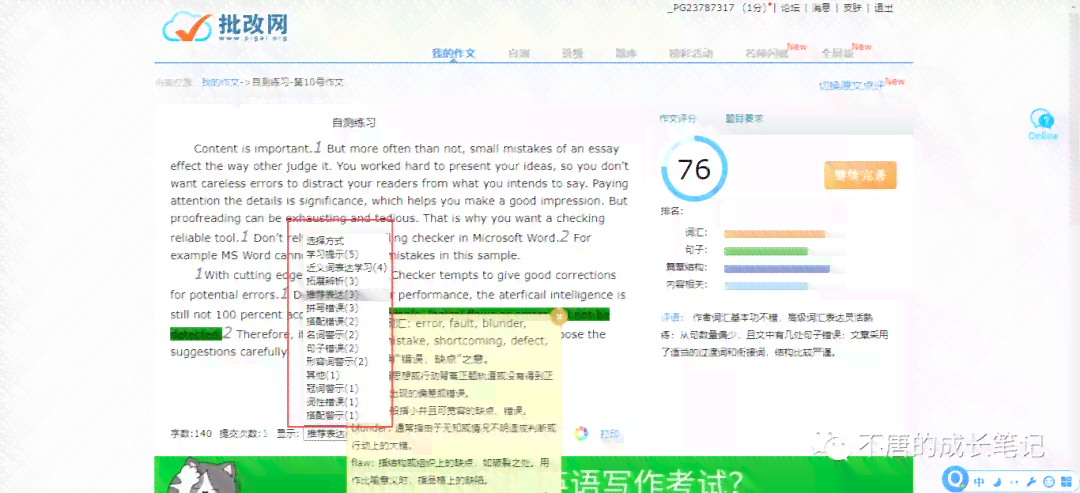Open the 自测 navigation tab
1080x493 pixels.
click(519, 53)
